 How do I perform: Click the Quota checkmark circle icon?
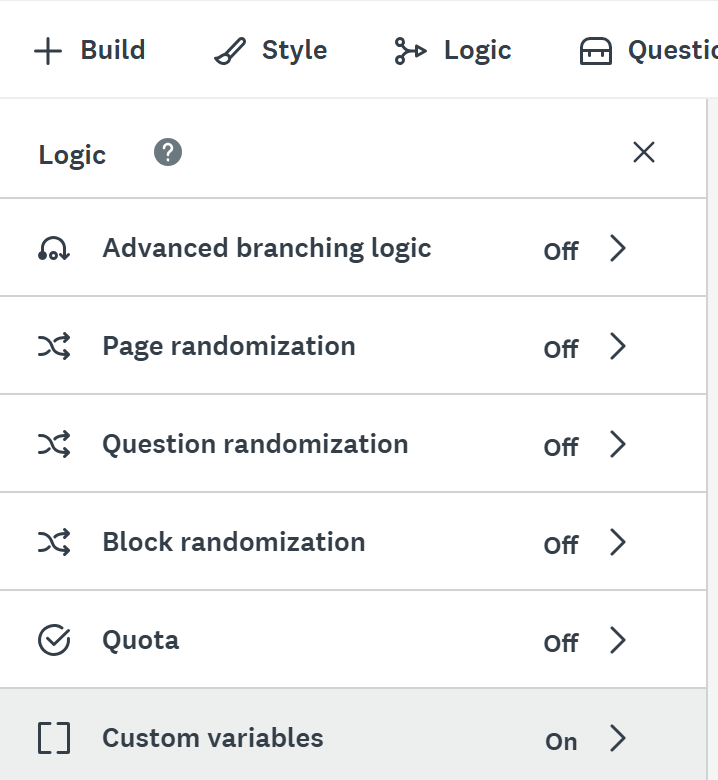53,640
